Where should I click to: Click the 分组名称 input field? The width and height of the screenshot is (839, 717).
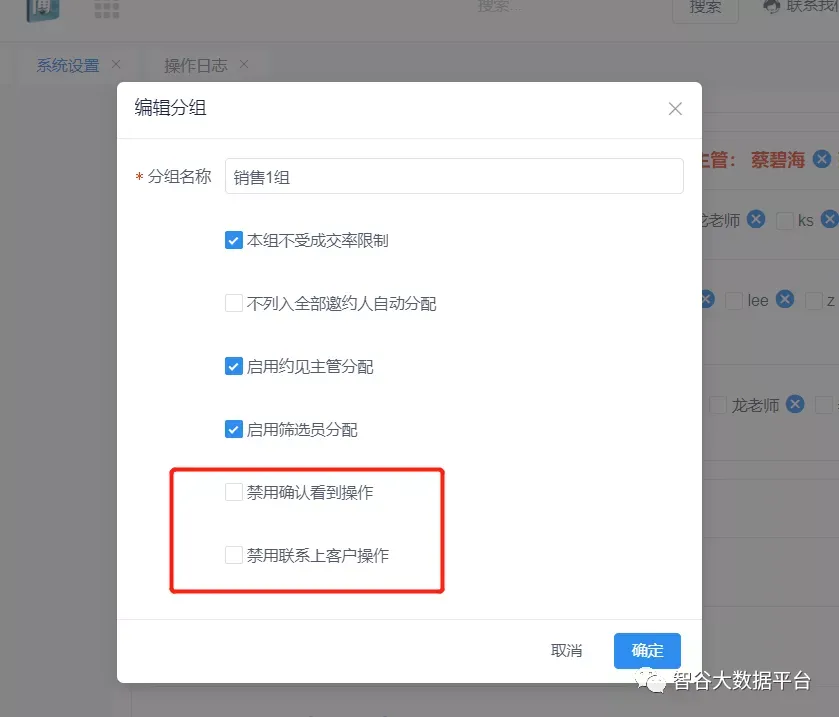(454, 176)
